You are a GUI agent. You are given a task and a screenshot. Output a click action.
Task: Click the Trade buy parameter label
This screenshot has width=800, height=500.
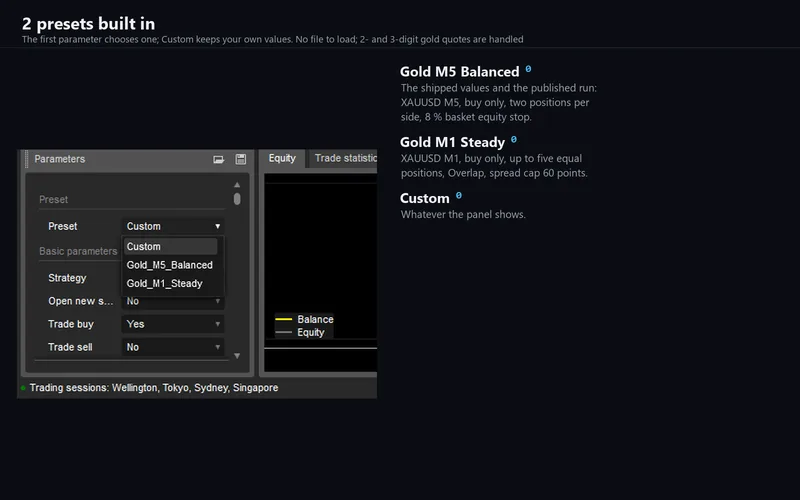click(71, 324)
